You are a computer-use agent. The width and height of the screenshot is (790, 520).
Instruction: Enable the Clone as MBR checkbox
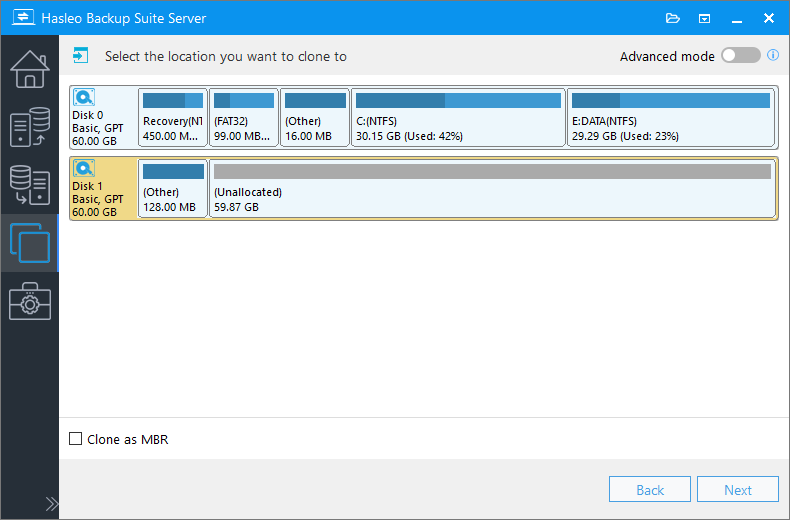tap(76, 439)
